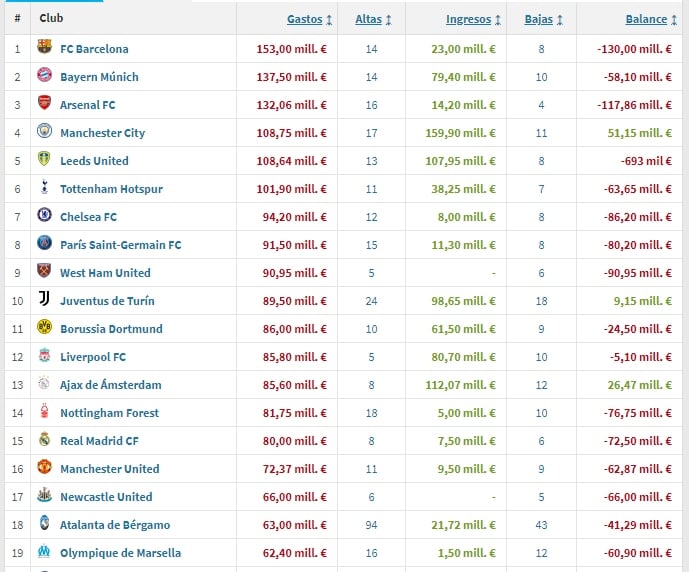
Task: Open the Leeds United club link
Action: tap(94, 161)
